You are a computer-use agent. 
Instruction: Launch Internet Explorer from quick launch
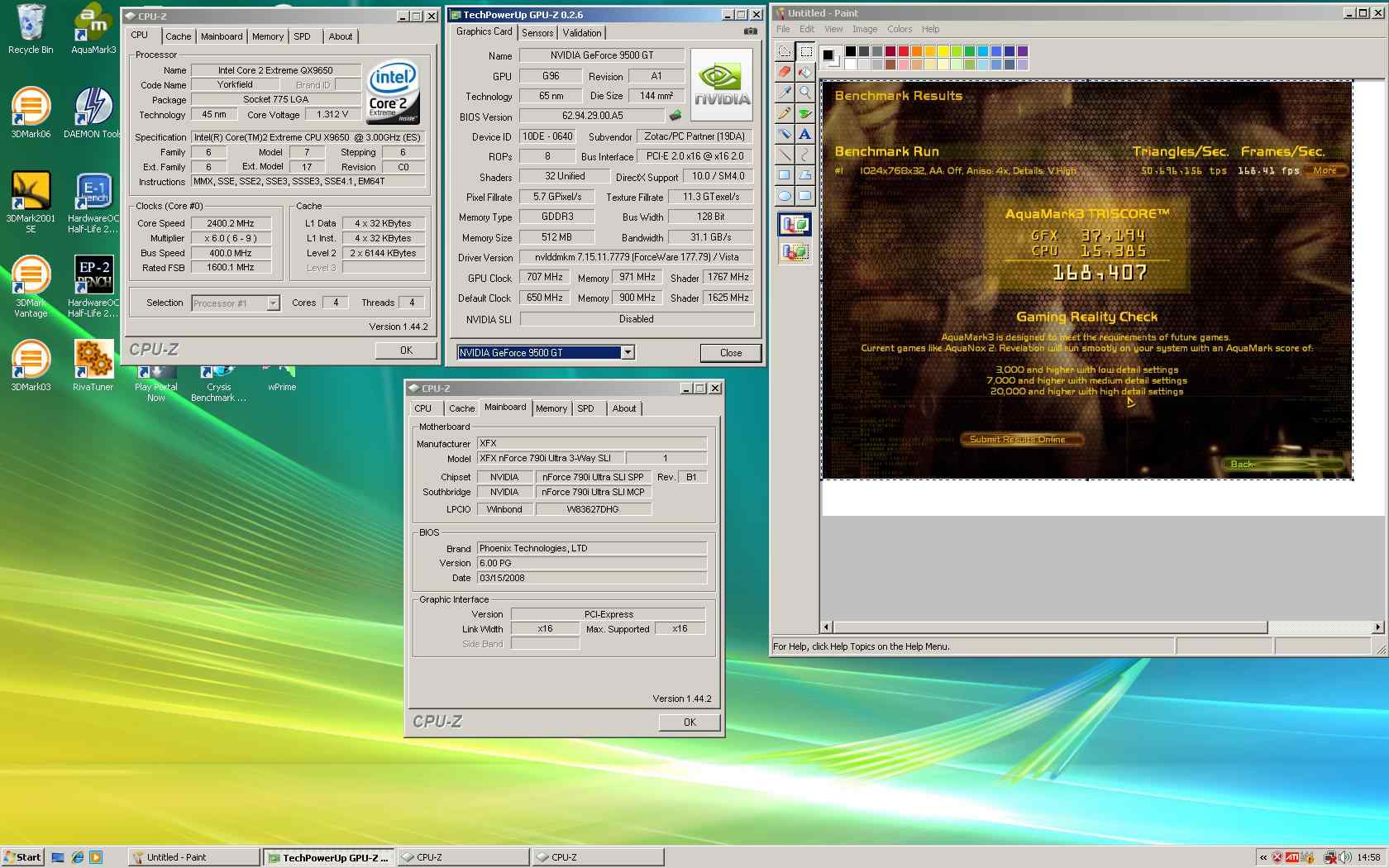(77, 857)
